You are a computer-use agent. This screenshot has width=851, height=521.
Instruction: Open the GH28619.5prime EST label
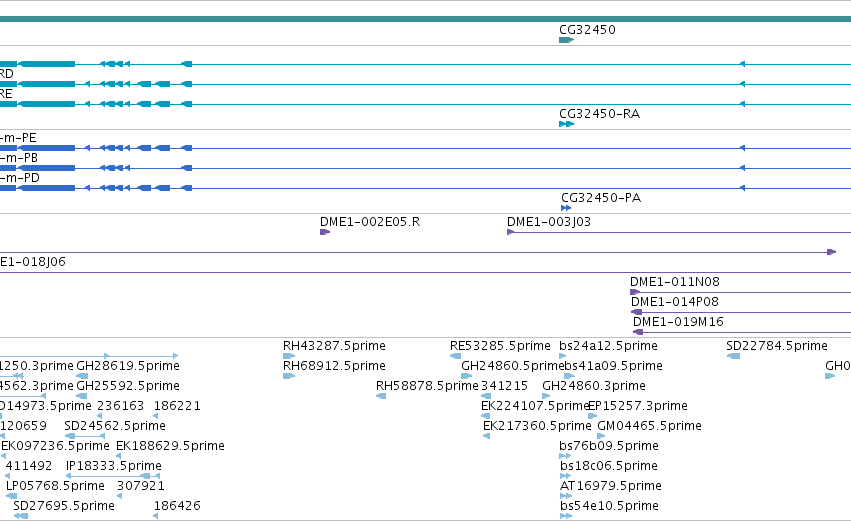click(x=128, y=366)
